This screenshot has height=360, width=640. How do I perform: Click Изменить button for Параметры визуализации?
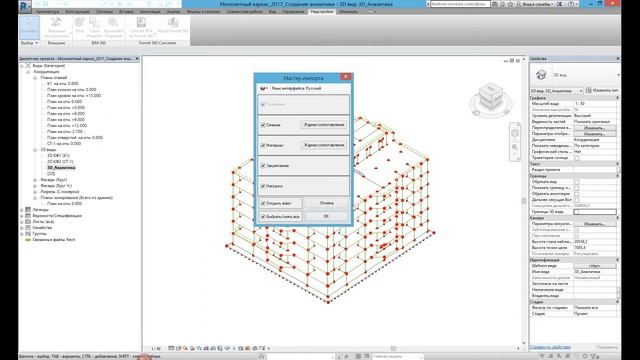[595, 224]
